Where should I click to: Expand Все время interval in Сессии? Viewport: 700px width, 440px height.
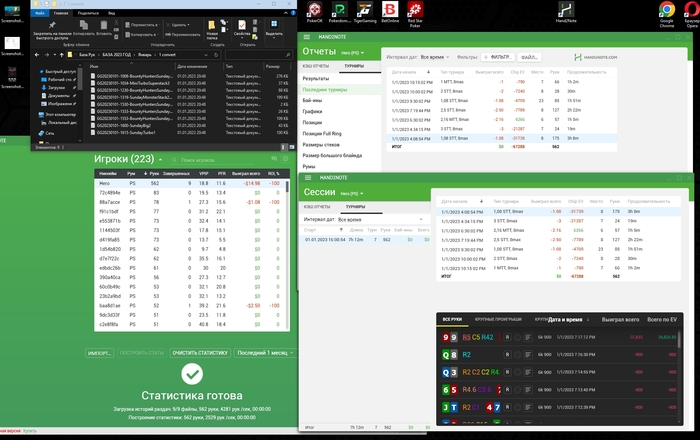[380, 220]
